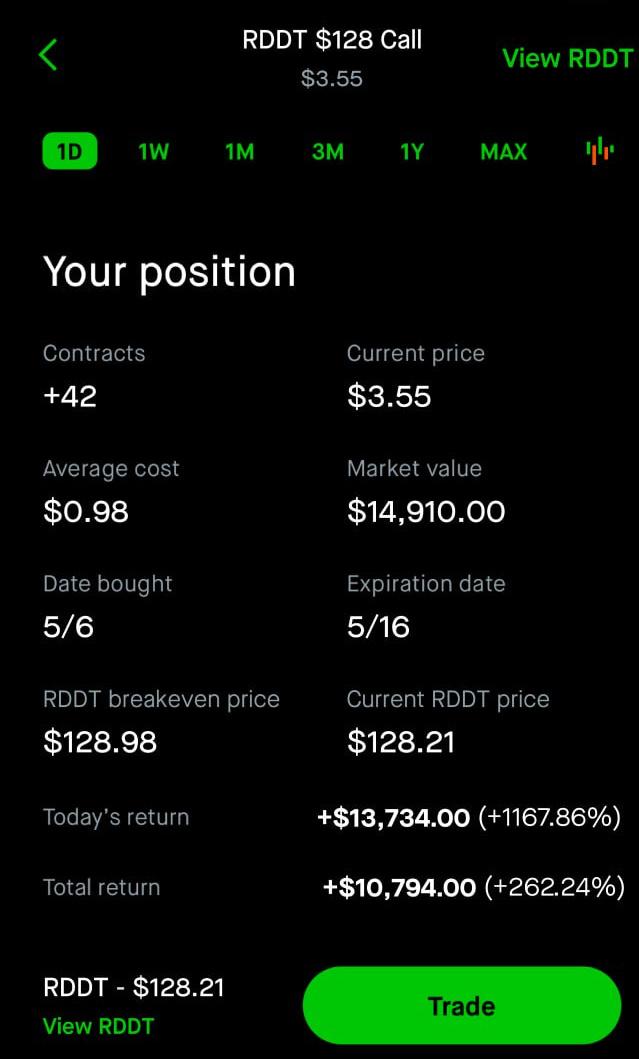Screen dimensions: 639x1059
Task: Tap the Average cost $0.98 figure
Action: [x=86, y=511]
